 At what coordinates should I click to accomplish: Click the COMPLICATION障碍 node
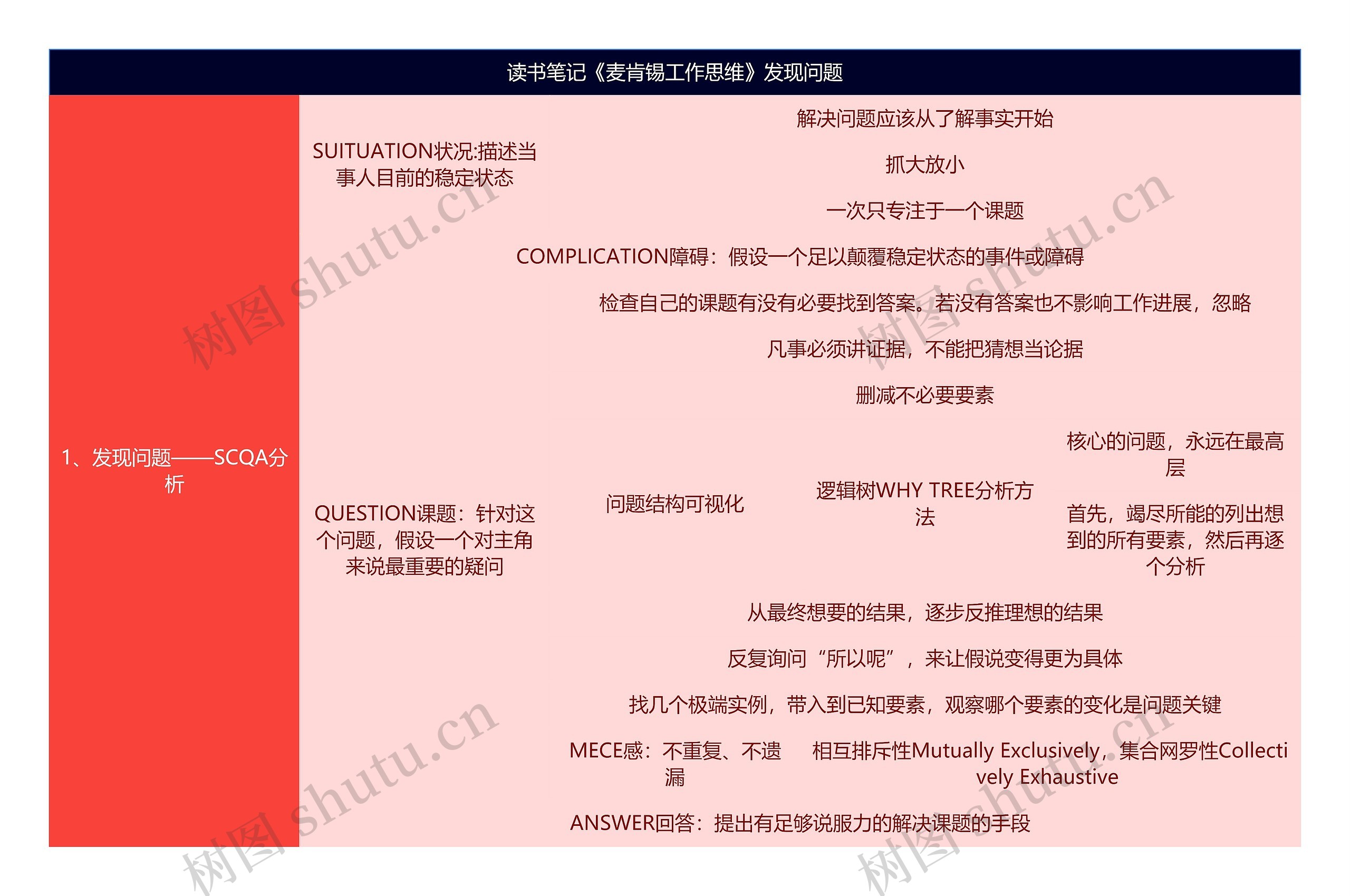click(x=800, y=257)
